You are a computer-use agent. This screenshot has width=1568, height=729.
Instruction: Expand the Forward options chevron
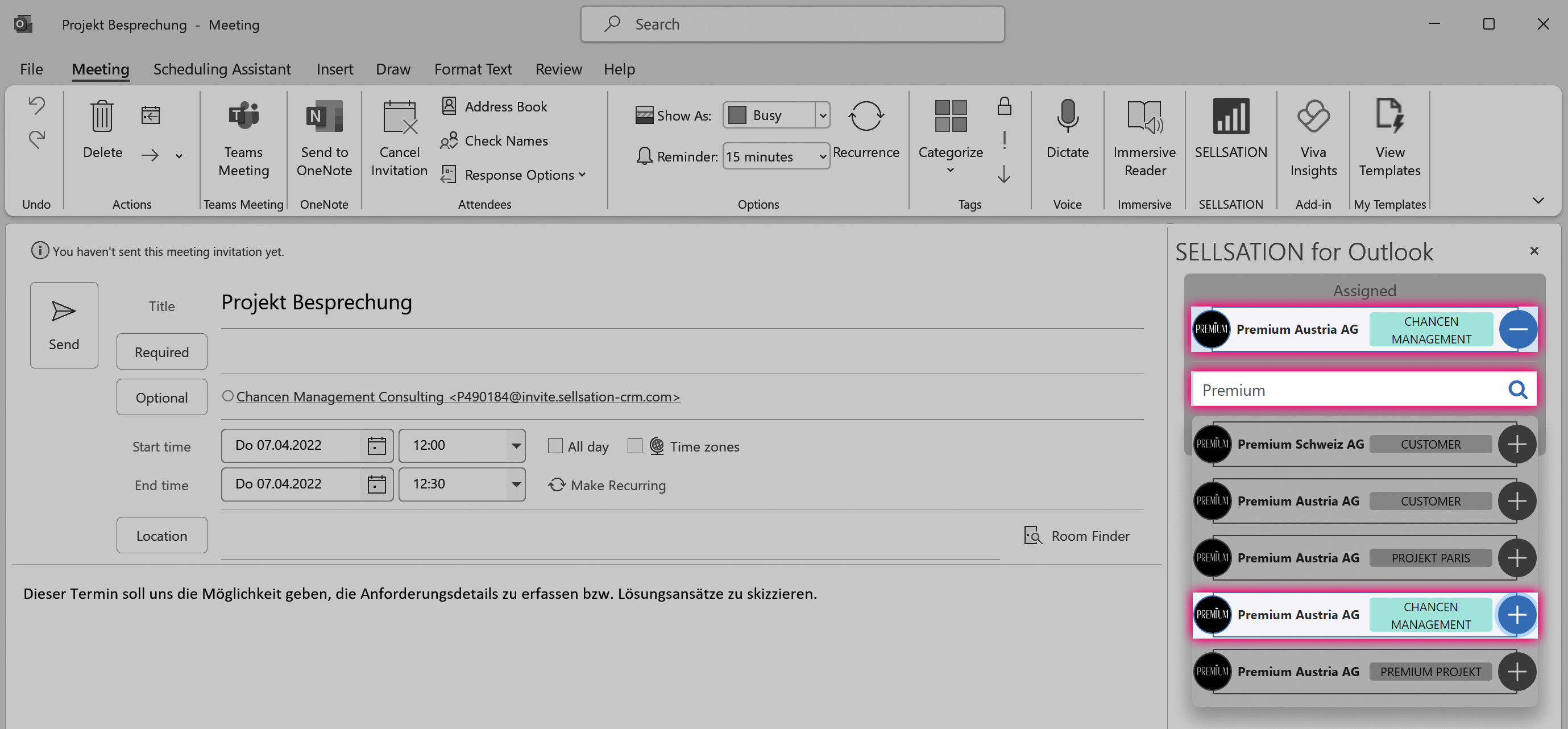pyautogui.click(x=179, y=156)
